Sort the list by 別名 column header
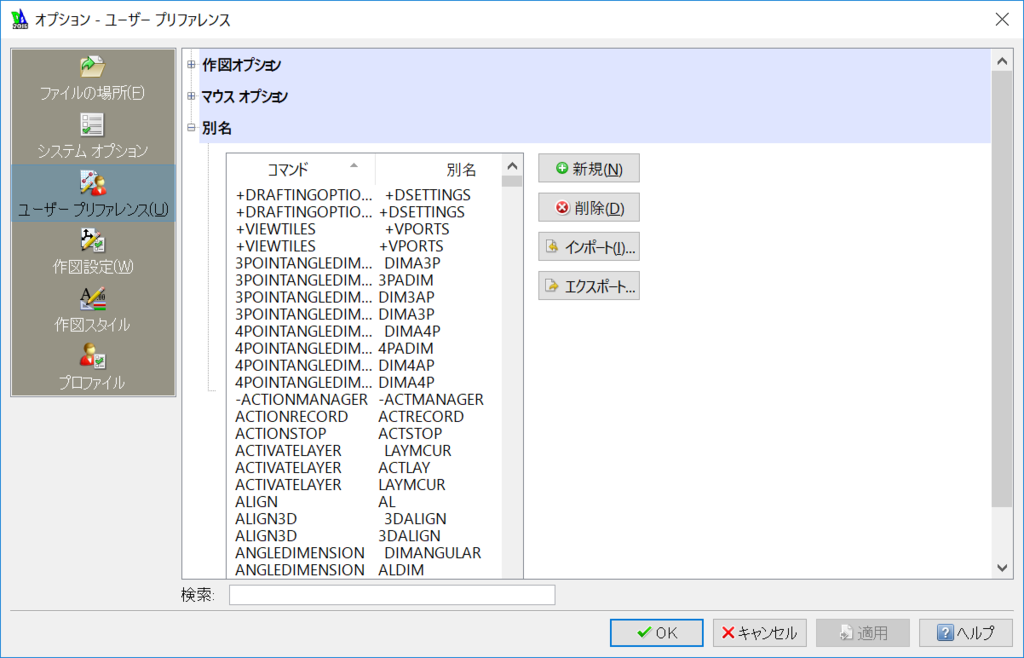 (439, 170)
